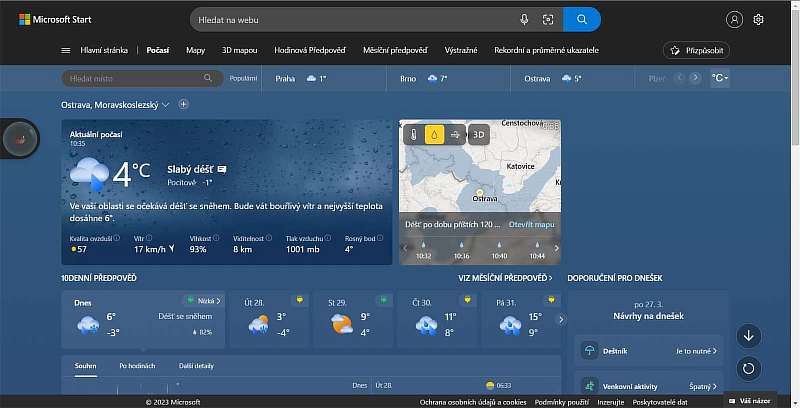Click the Přizpůsobit button
This screenshot has height=408, width=800.
tap(701, 50)
